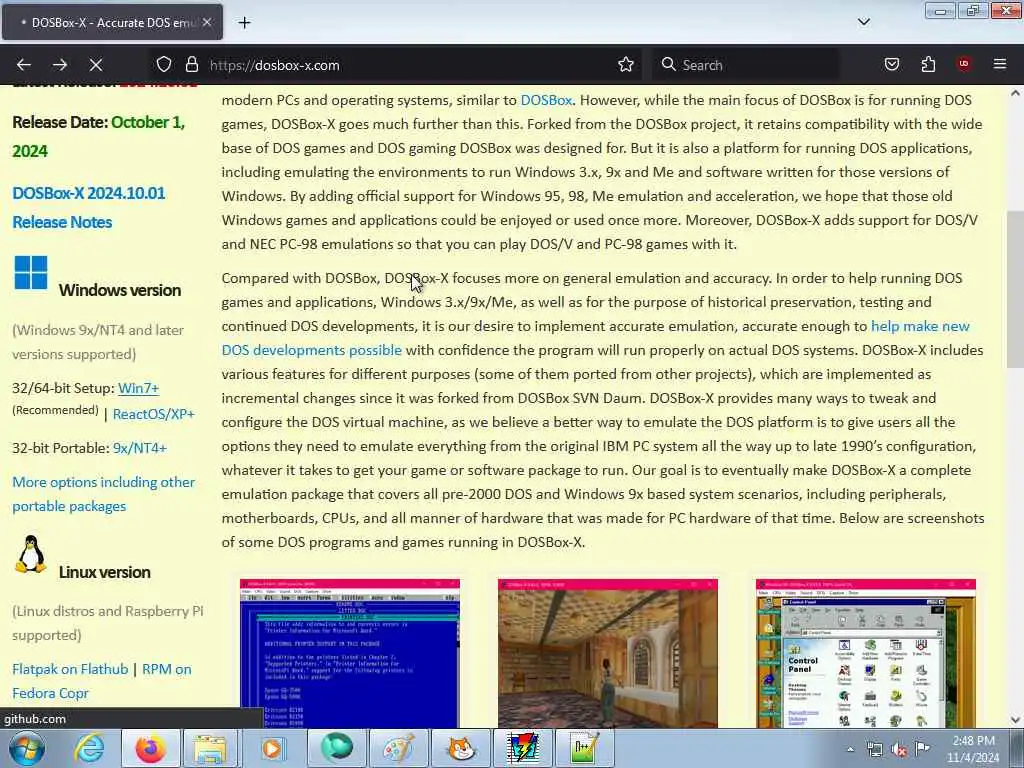This screenshot has height=768, width=1024.
Task: Go back to the previous page
Action: pos(24,65)
